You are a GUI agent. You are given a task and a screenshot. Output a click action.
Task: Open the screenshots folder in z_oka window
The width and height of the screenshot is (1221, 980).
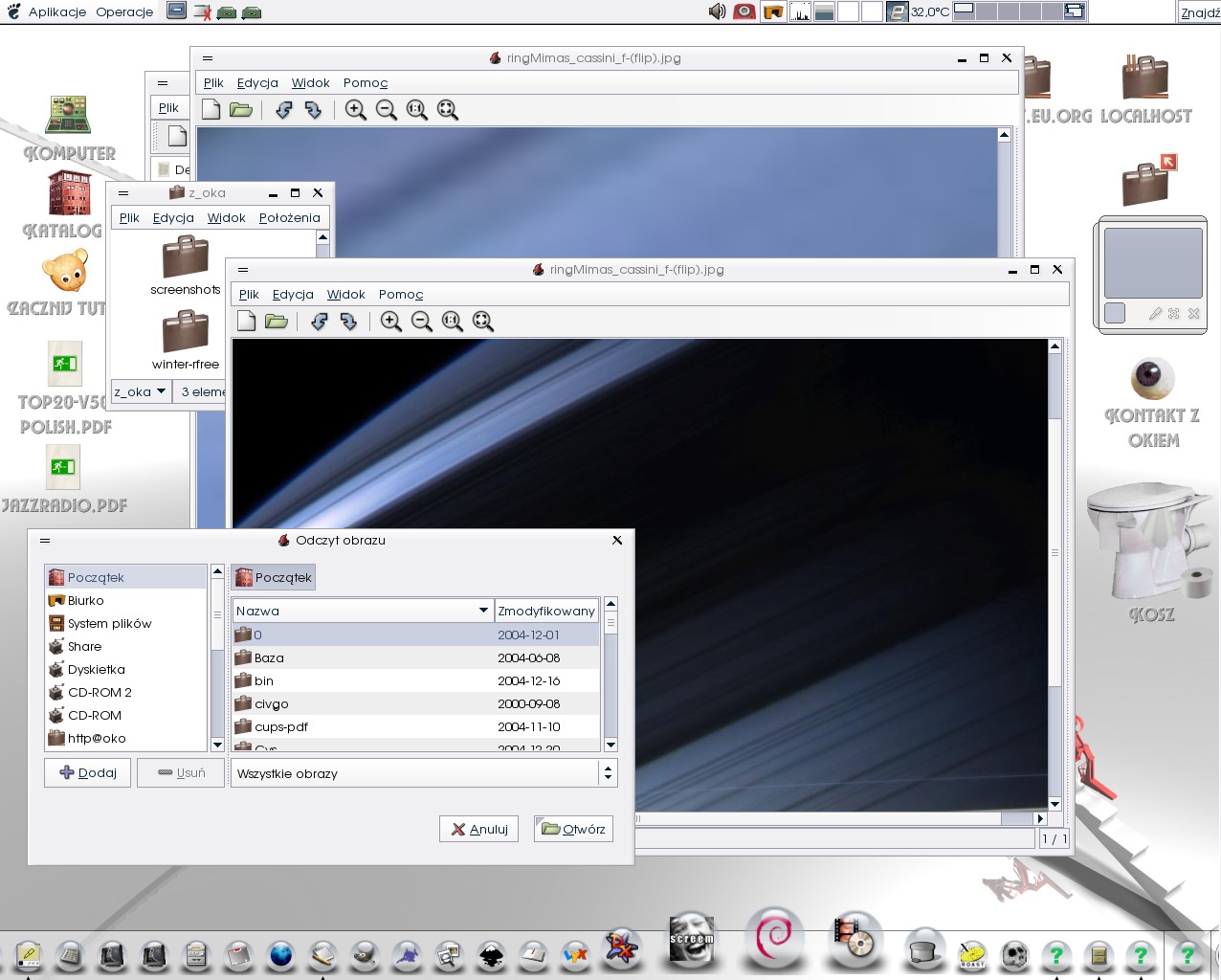[x=186, y=266]
